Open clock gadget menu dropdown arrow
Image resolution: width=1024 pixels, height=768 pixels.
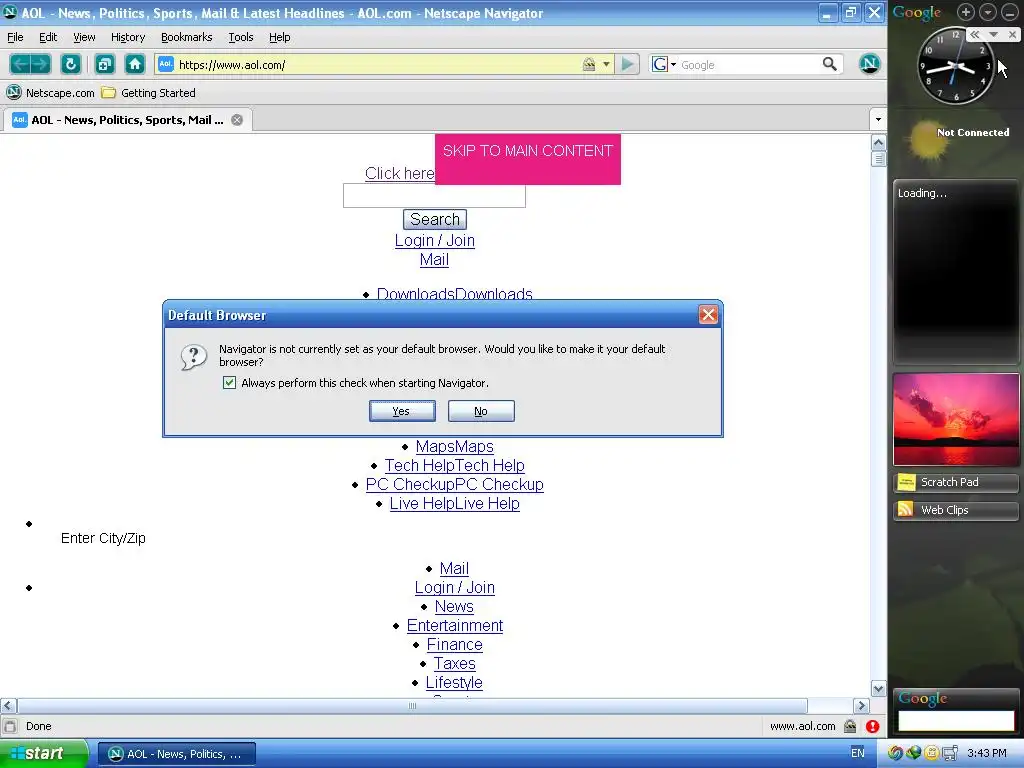point(993,35)
